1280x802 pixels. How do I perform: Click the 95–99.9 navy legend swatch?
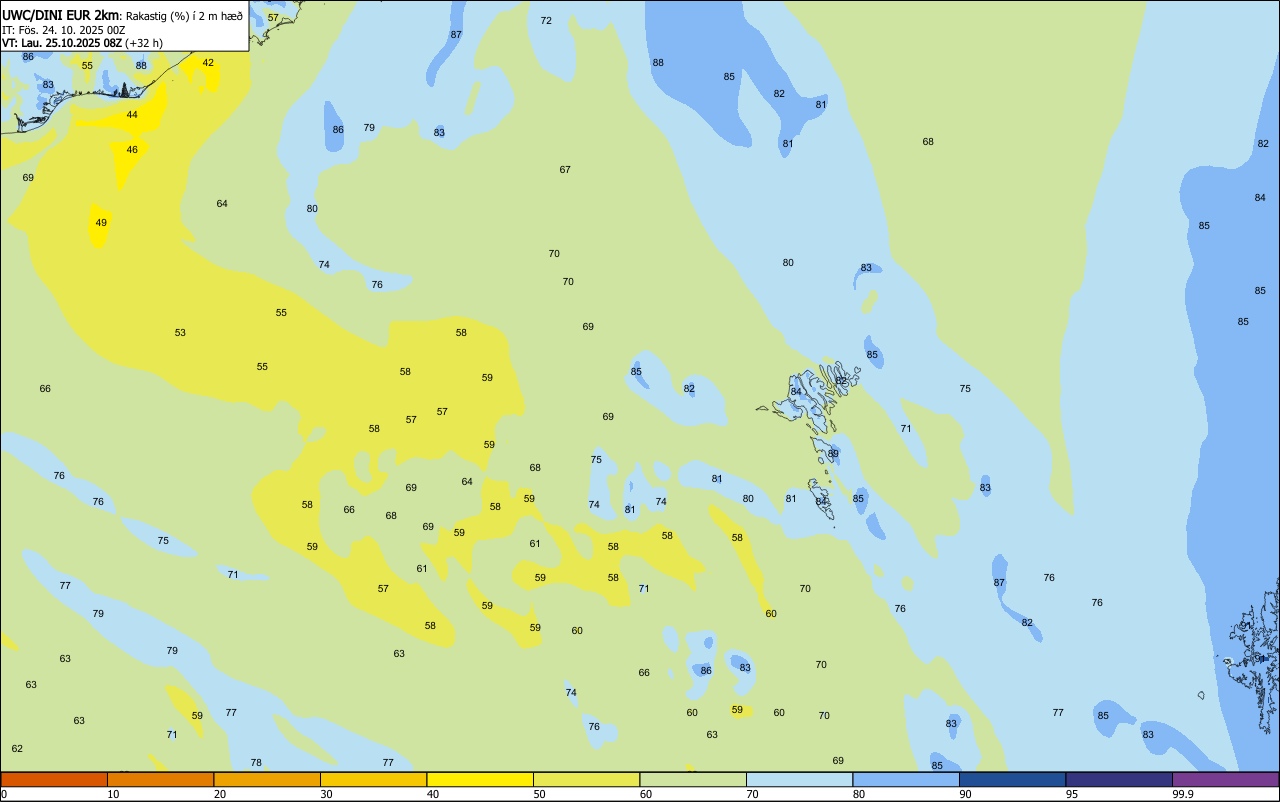tap(1119, 779)
